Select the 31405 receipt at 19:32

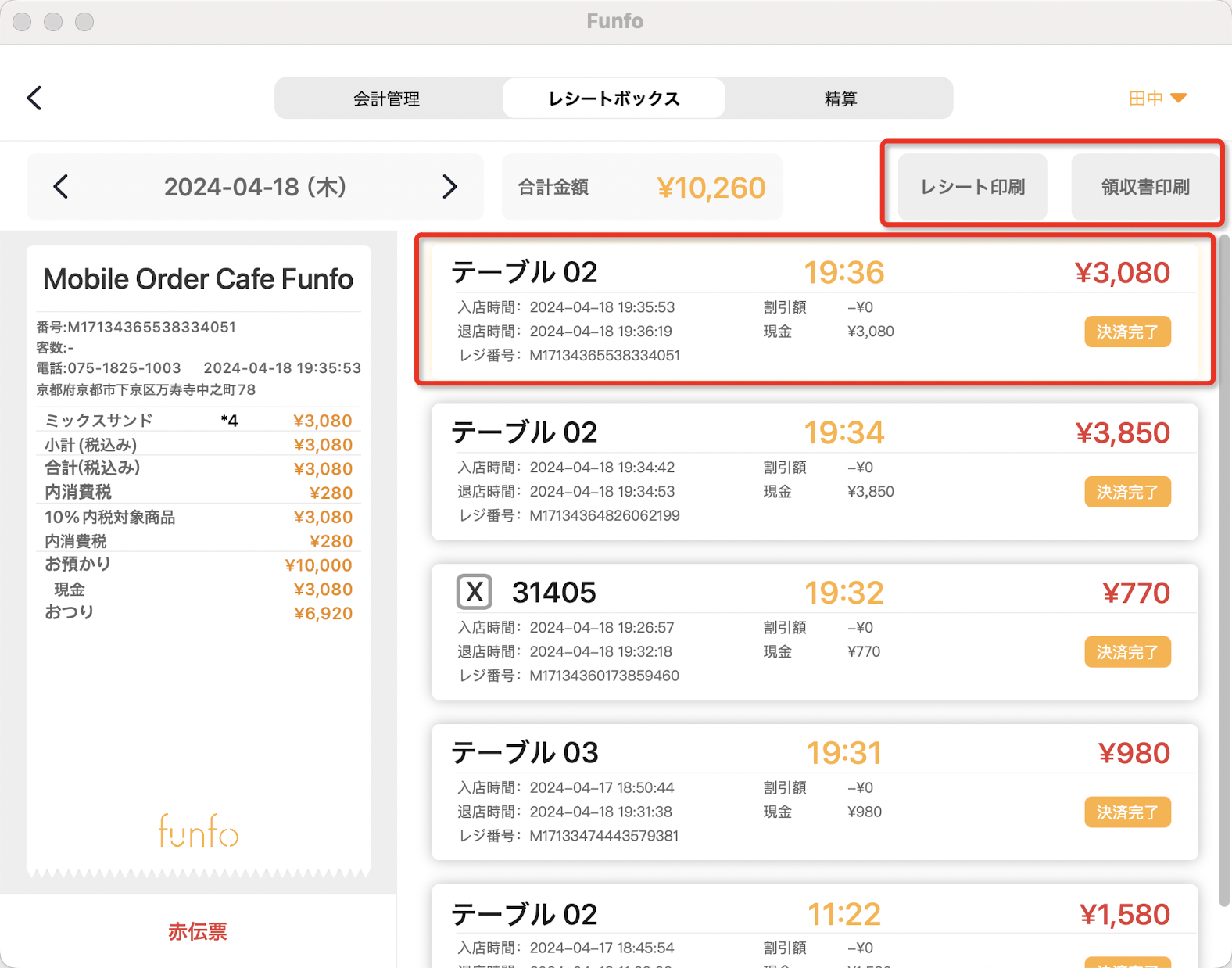coord(815,632)
